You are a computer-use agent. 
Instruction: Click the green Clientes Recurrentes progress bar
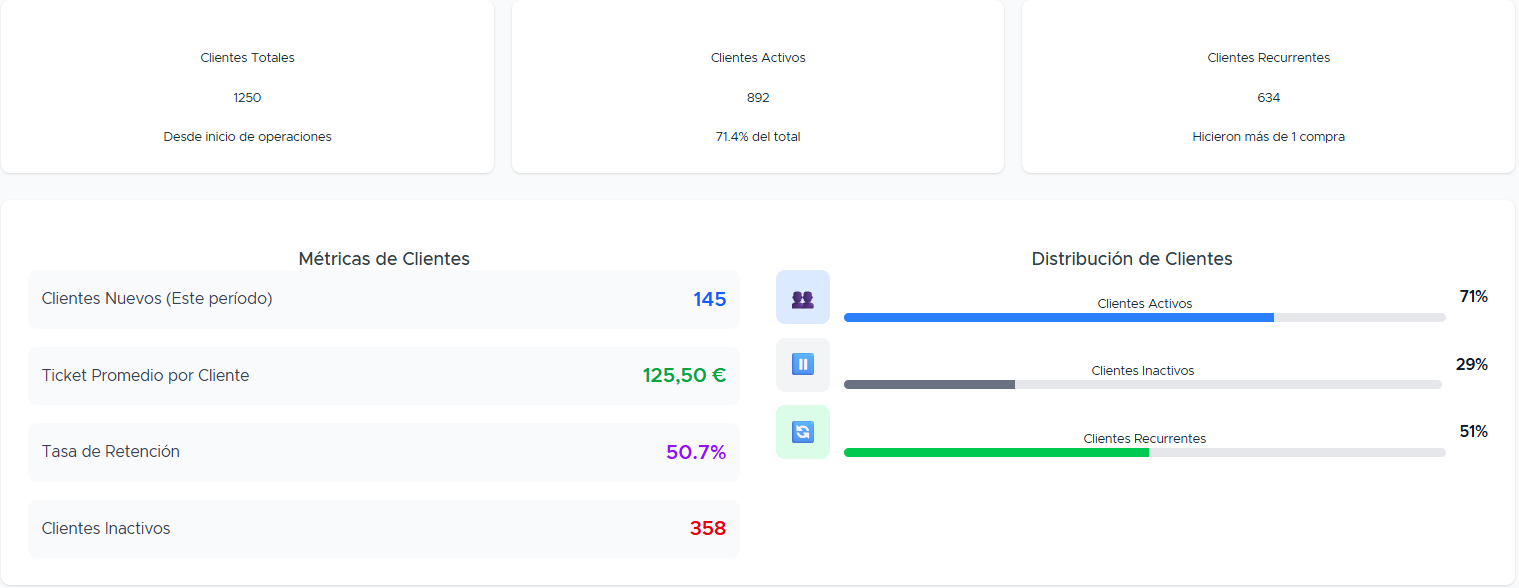tap(996, 452)
